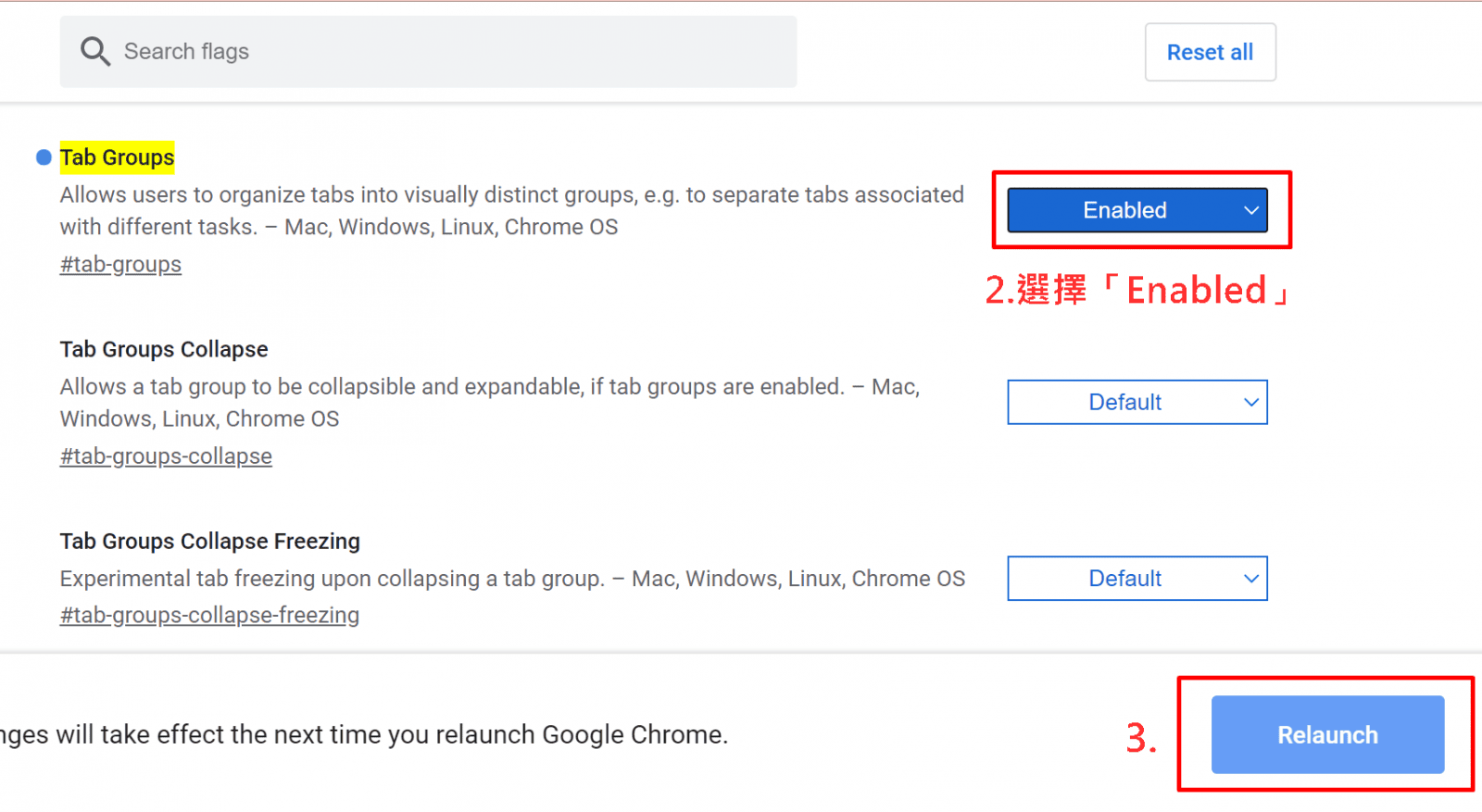The width and height of the screenshot is (1482, 812).
Task: Select the highlighted Tab Groups title
Action: (x=117, y=157)
